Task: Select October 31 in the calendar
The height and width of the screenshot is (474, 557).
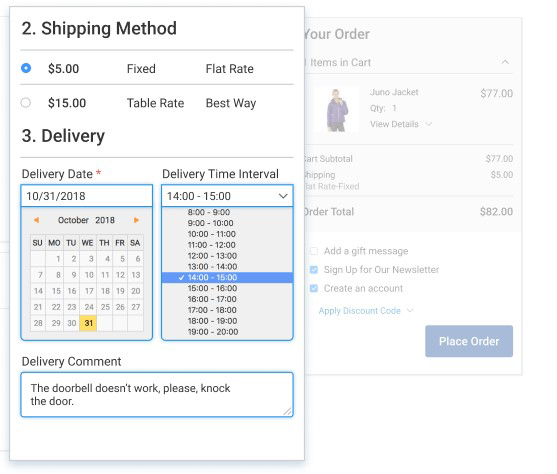Action: click(88, 323)
